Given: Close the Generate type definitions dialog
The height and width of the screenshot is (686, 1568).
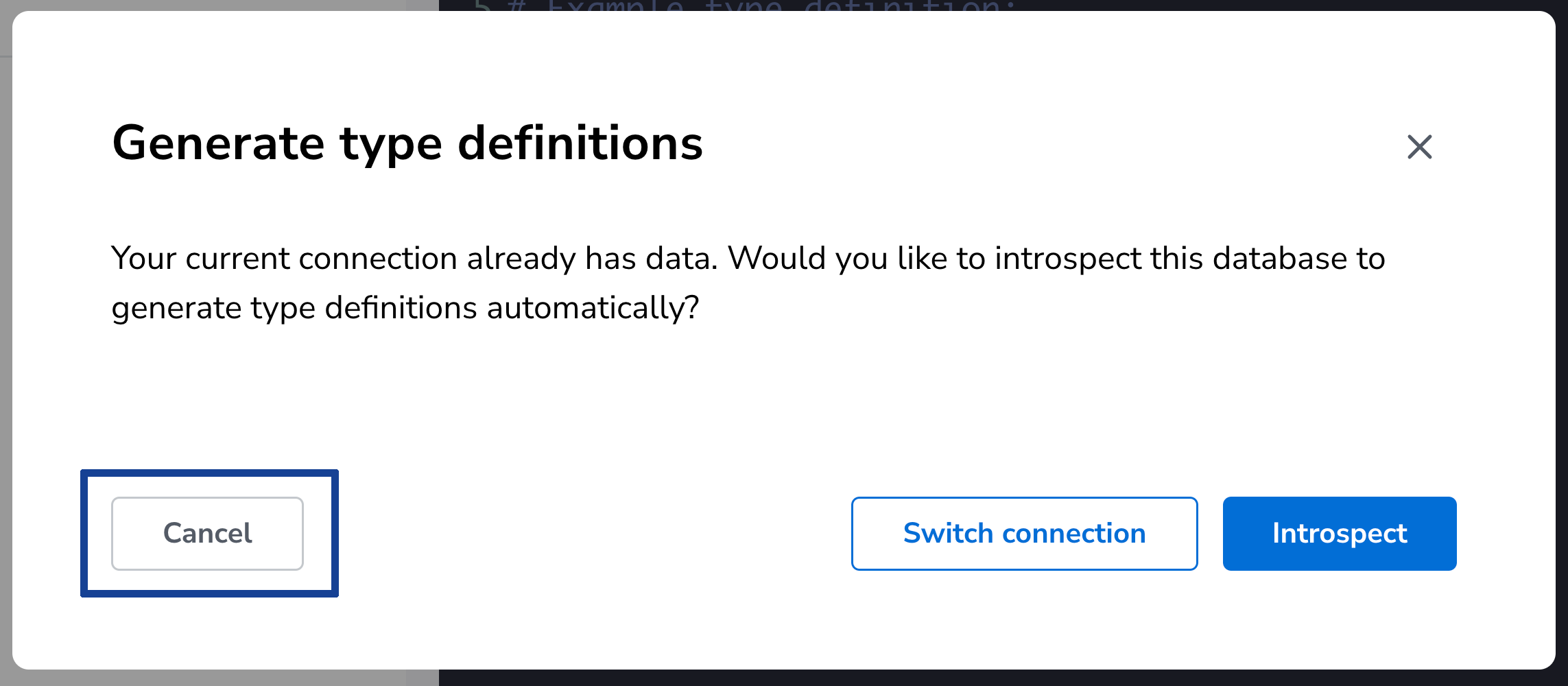Looking at the screenshot, I should tap(1418, 146).
